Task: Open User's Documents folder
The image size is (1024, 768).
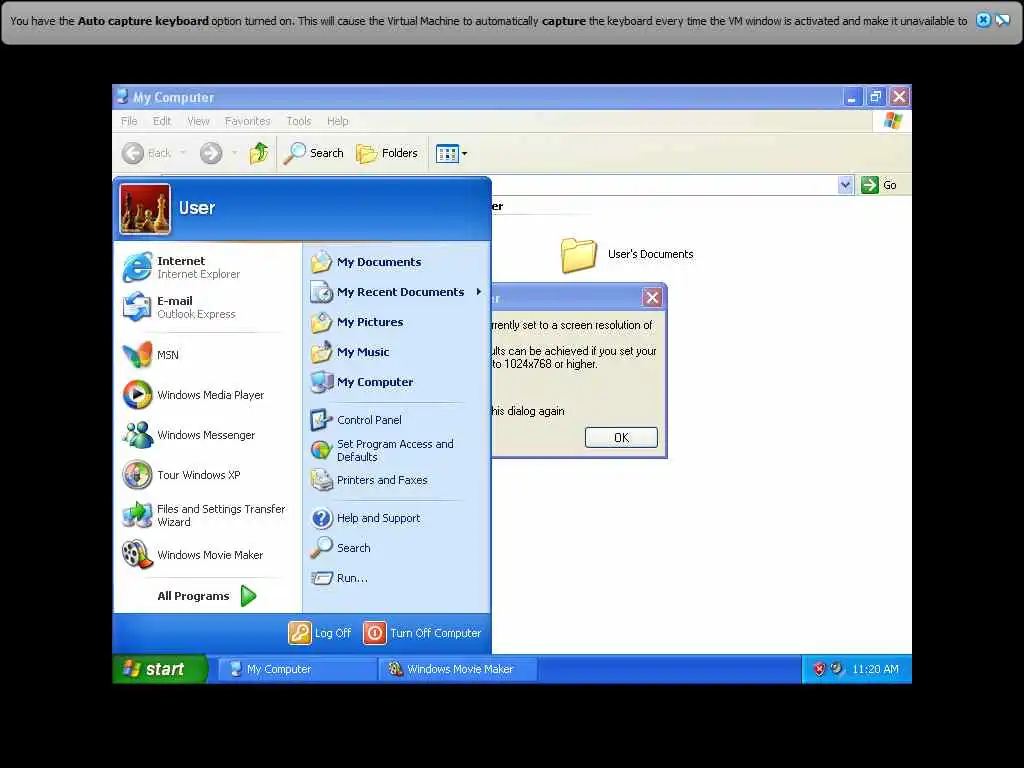Action: tap(627, 254)
